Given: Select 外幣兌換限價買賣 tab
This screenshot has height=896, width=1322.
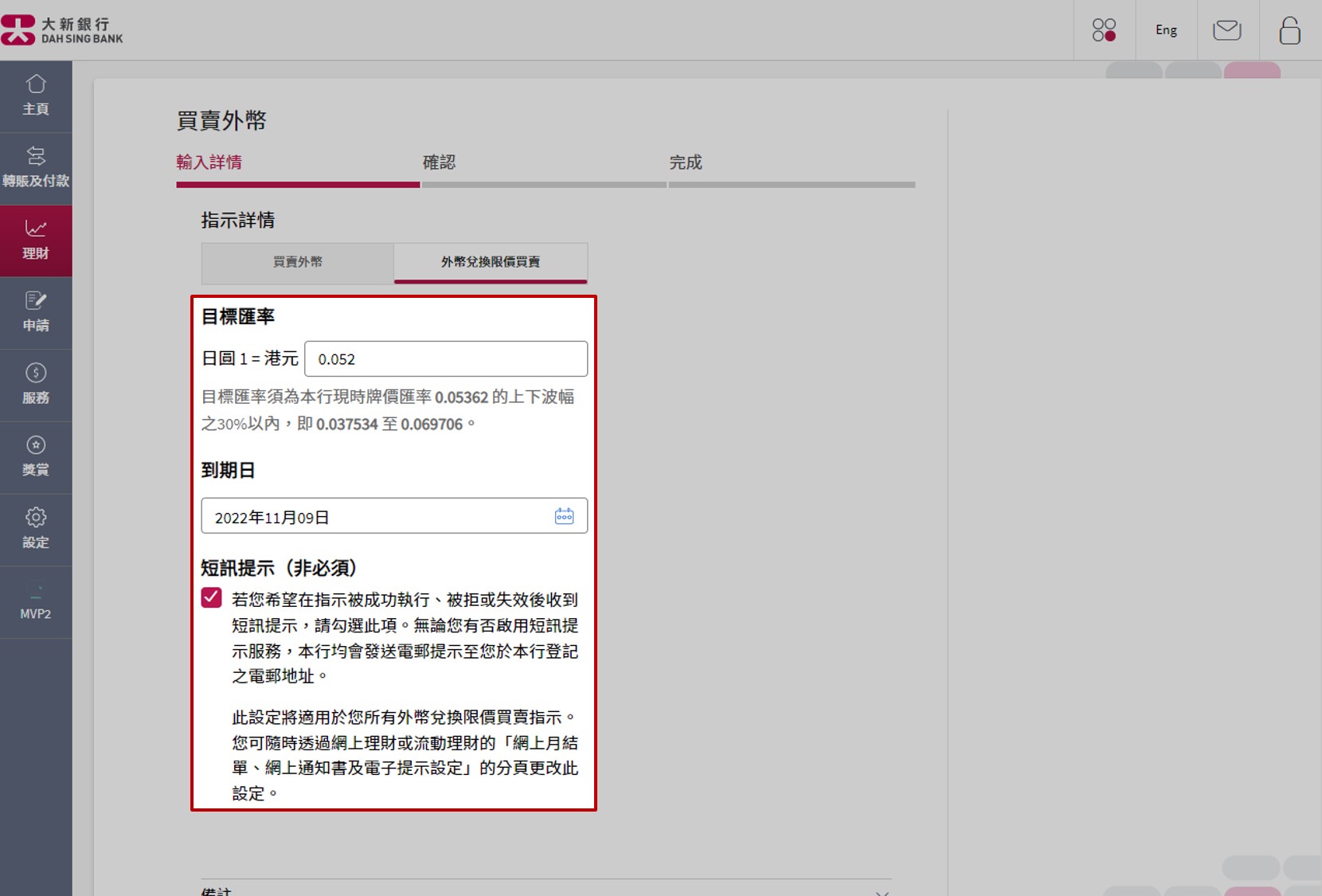Looking at the screenshot, I should 491,262.
